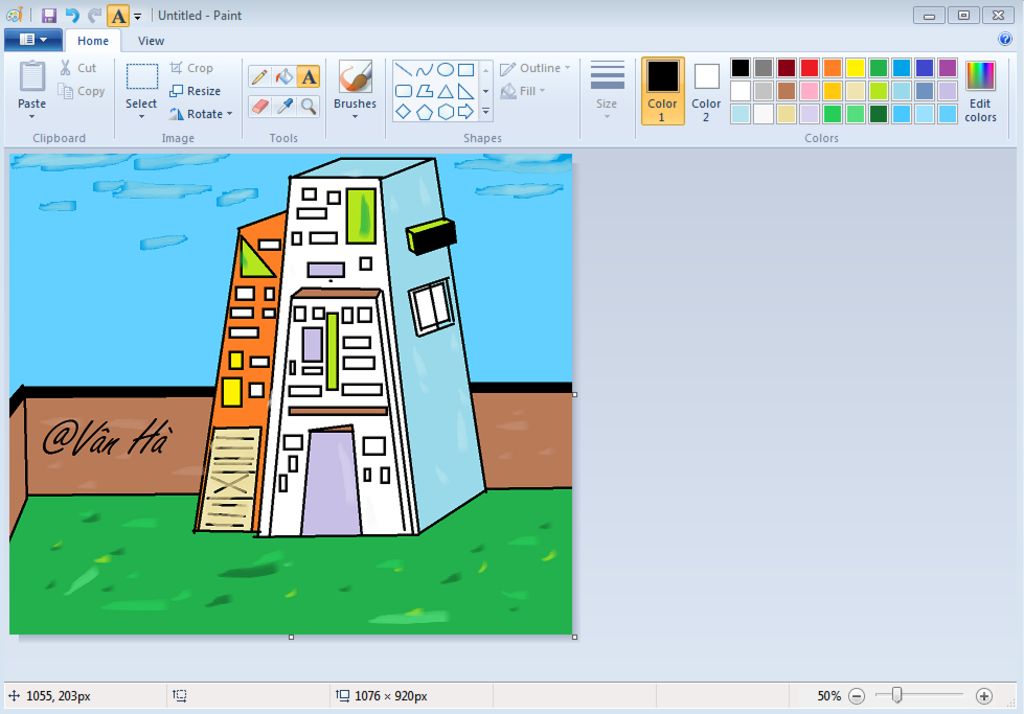Expand the Select dropdown arrow

point(142,117)
